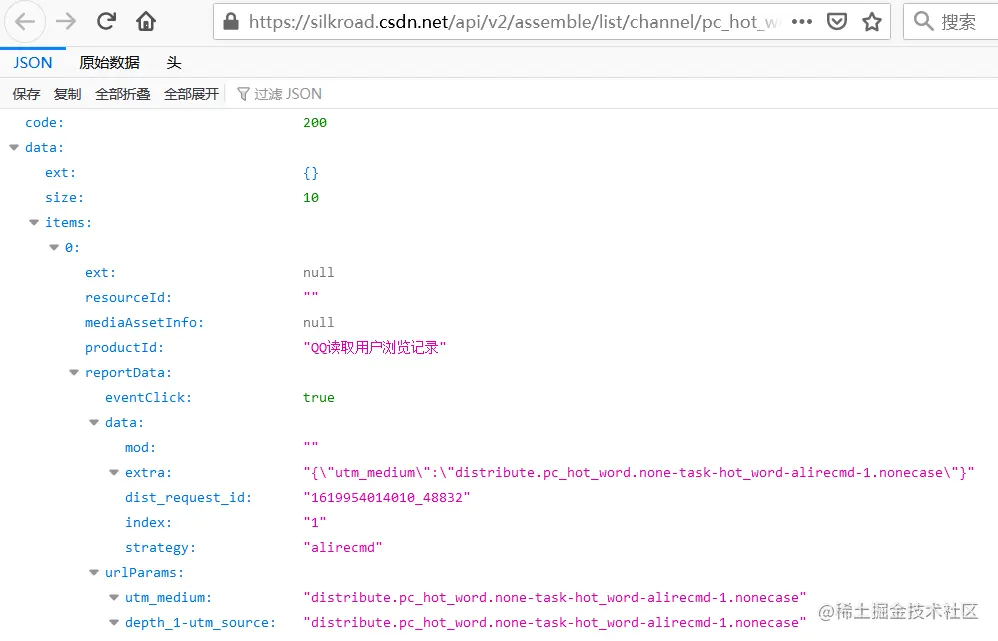Select productId value "QQ读取用户浏览记录"
Viewport: 998px width, 641px height.
point(375,348)
